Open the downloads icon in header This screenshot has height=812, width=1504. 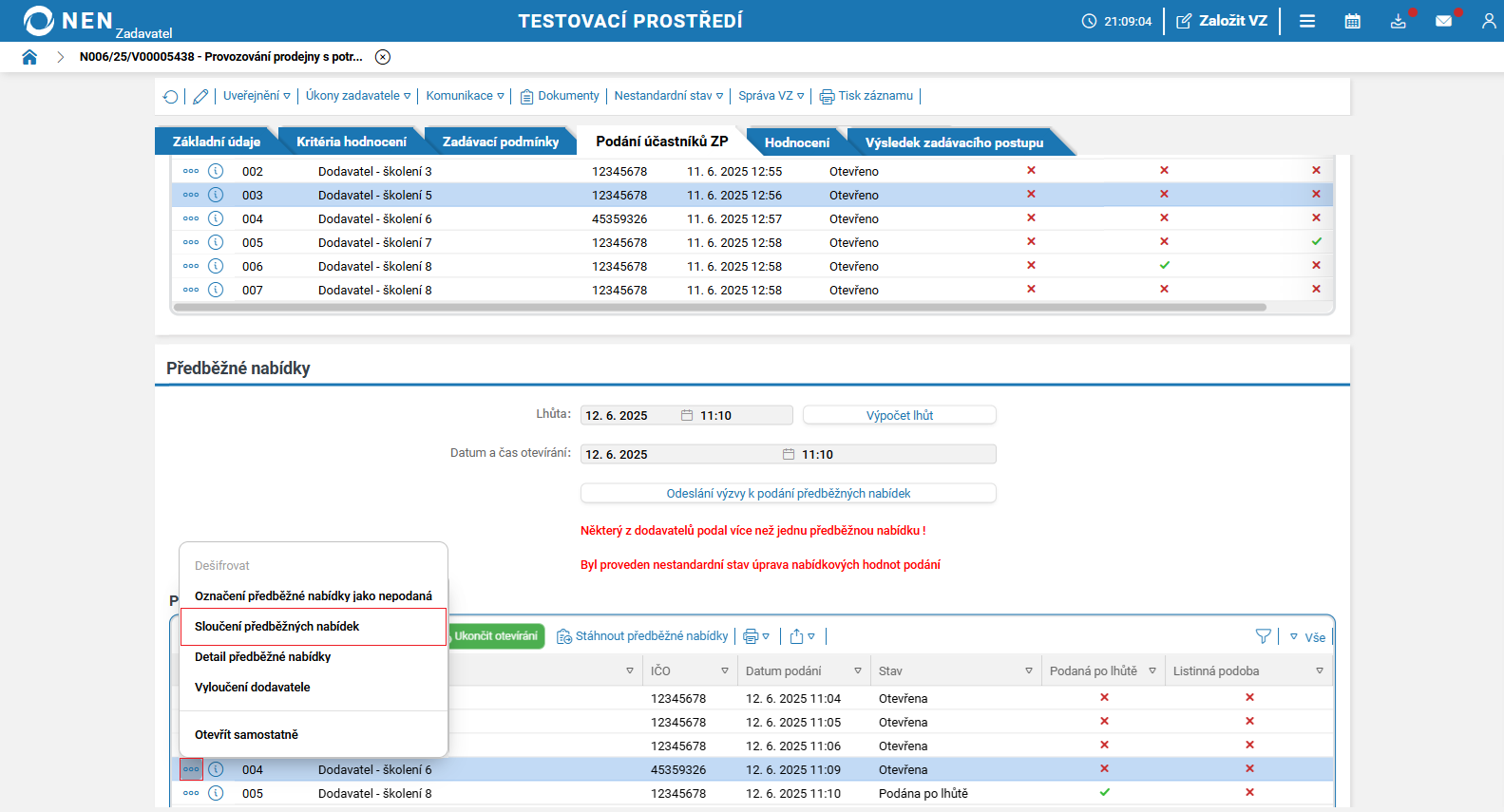(1398, 21)
